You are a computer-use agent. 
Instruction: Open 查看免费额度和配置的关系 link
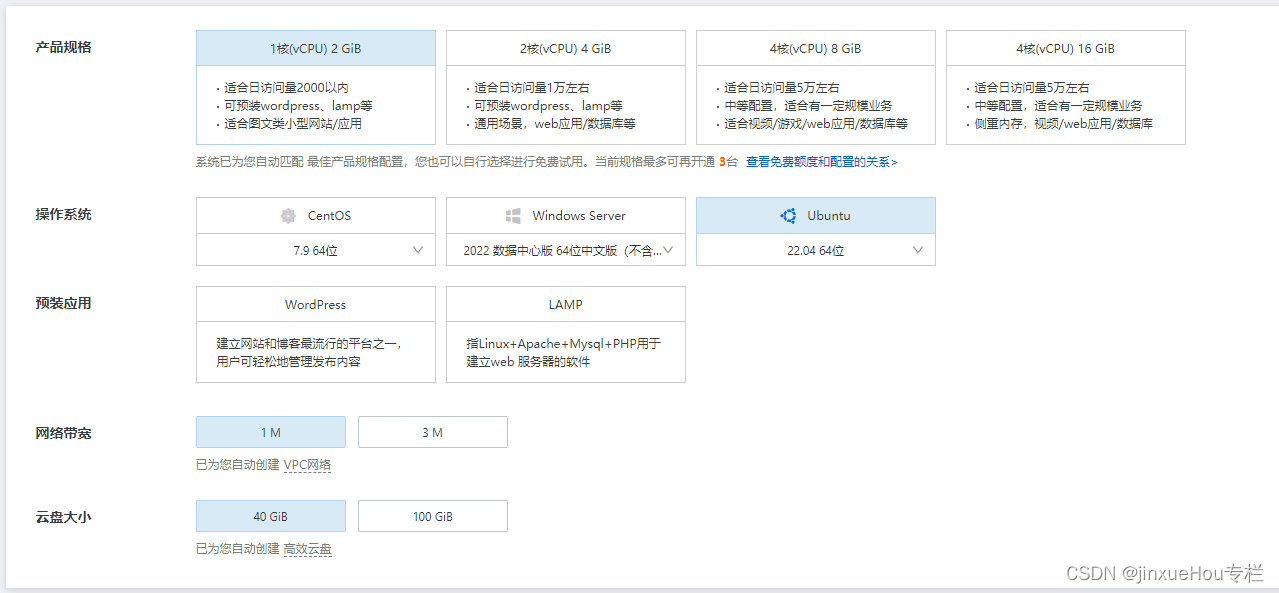(x=822, y=162)
